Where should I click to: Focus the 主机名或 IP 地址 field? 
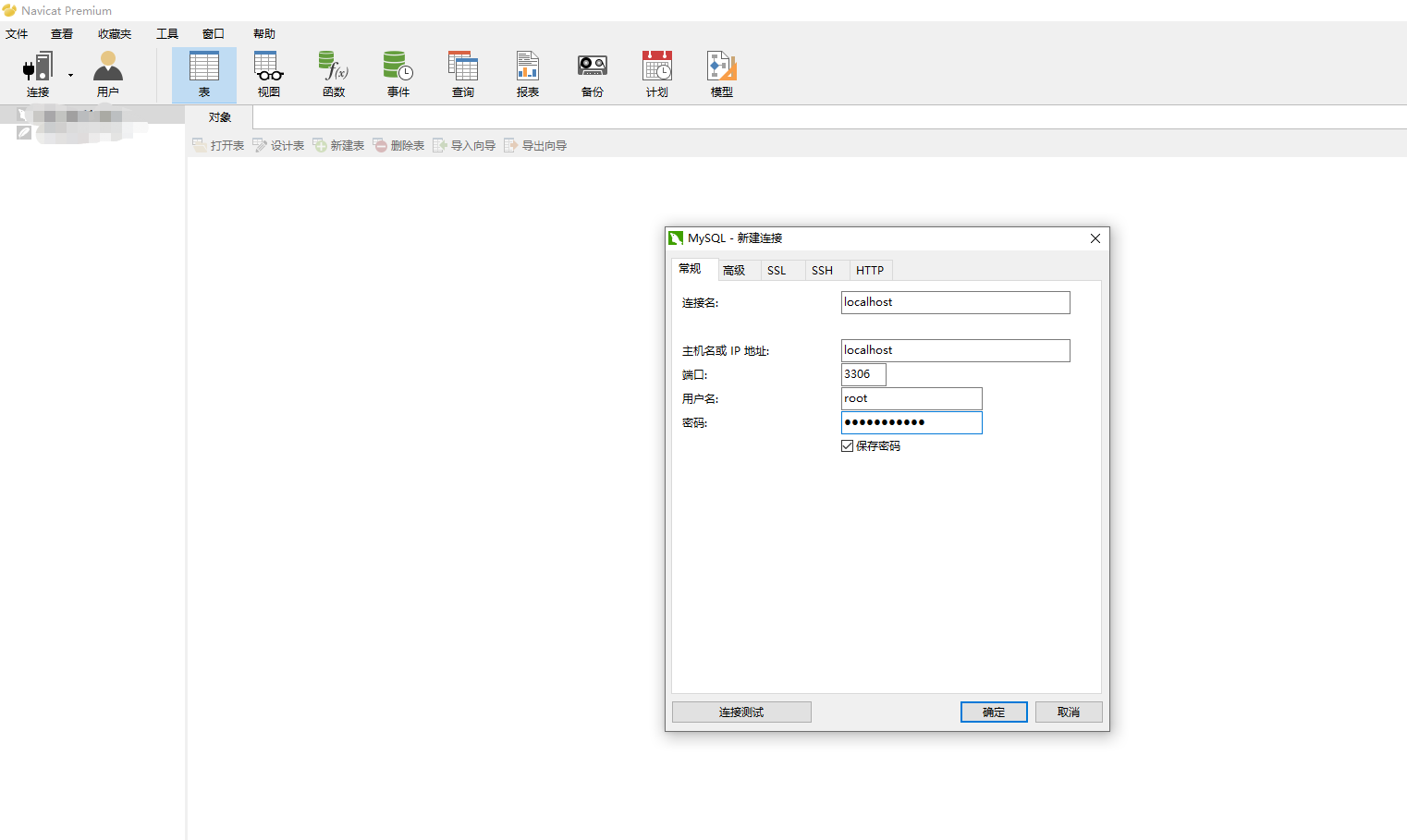[956, 350]
